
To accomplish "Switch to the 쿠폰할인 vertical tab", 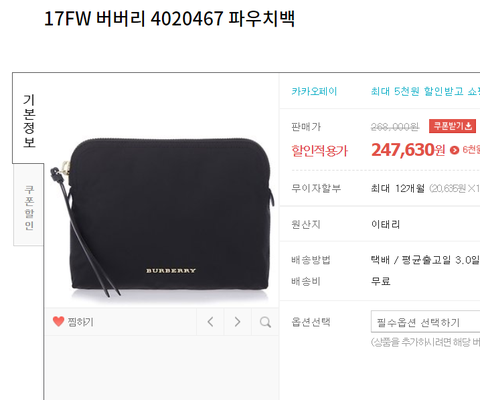I will (x=29, y=207).
